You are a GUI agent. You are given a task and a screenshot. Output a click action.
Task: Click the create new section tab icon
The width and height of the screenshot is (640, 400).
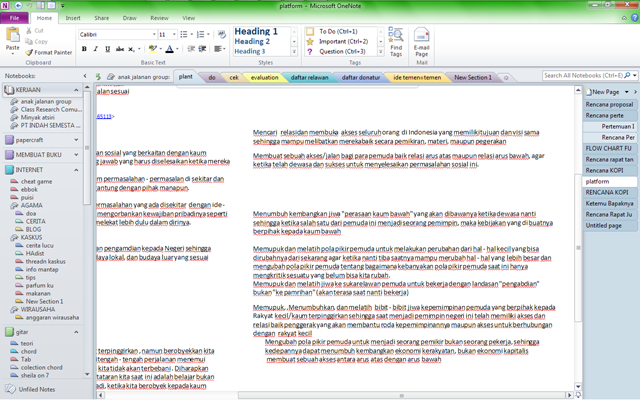506,78
